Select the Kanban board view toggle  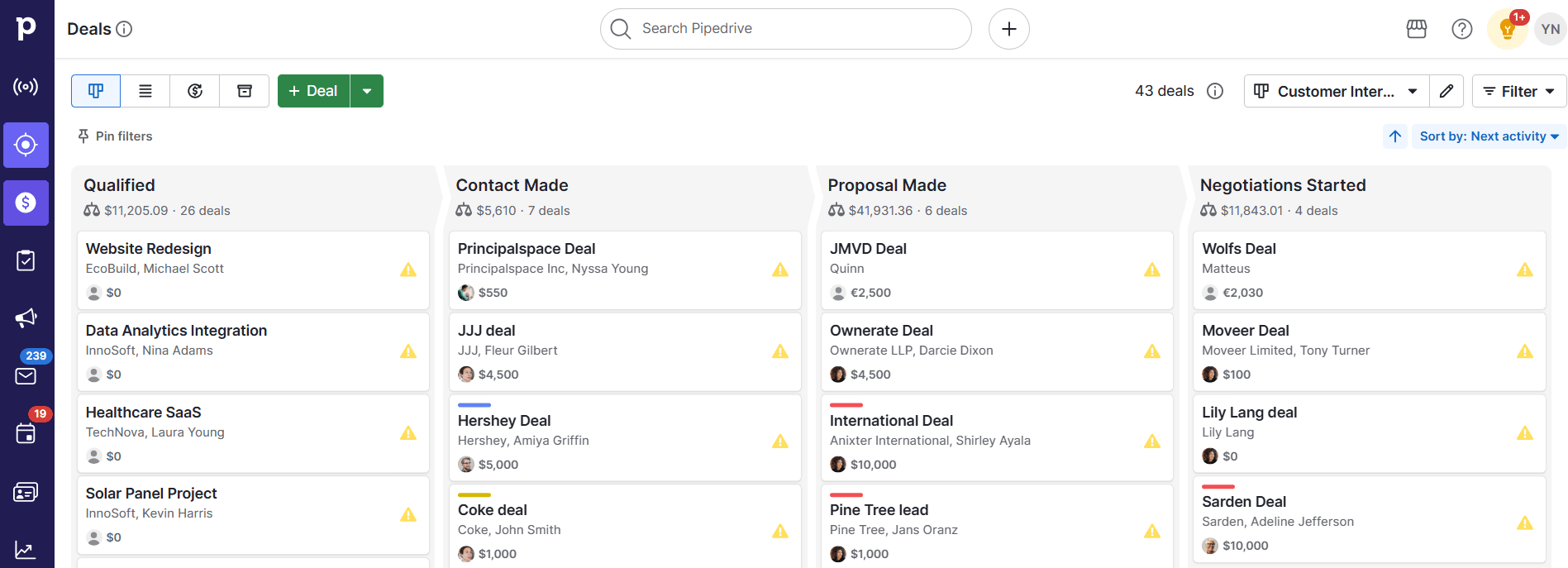95,90
